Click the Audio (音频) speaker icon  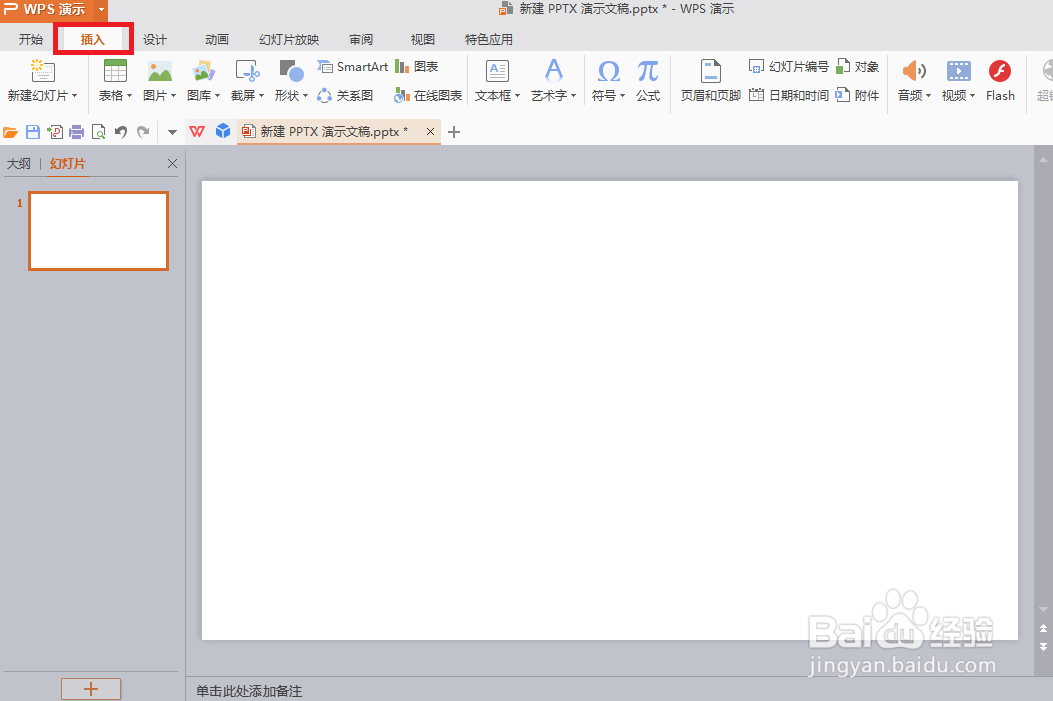pyautogui.click(x=914, y=71)
